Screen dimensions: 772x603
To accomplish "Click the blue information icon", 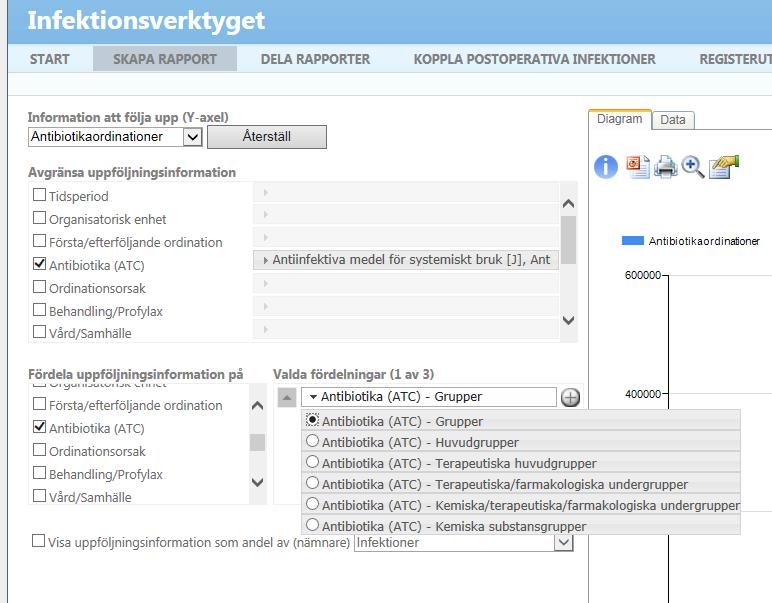I will tap(606, 166).
